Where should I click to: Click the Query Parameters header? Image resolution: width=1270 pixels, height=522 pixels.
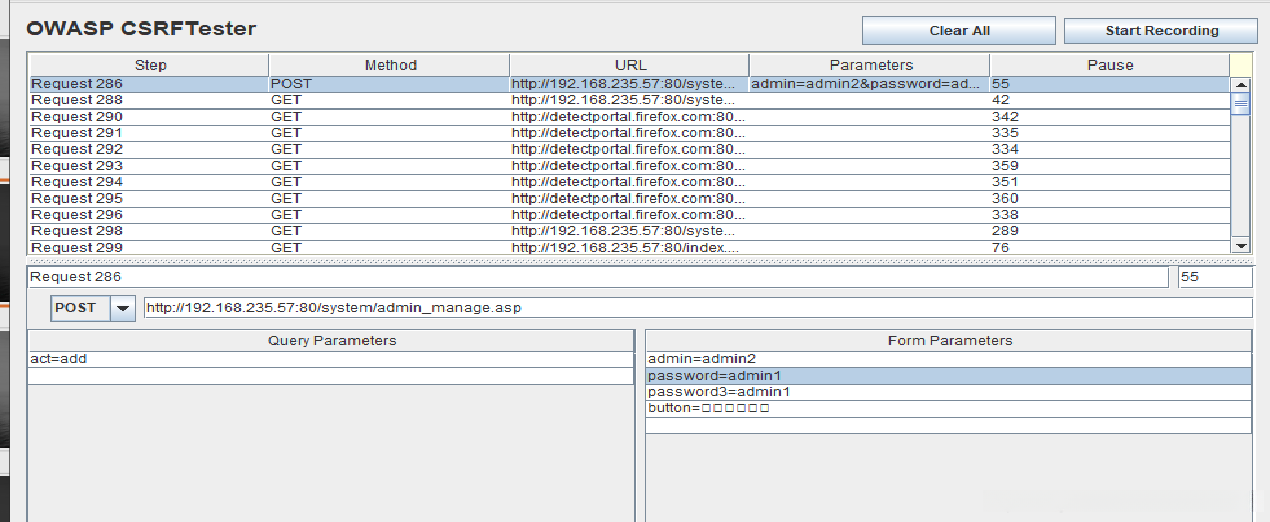[331, 340]
